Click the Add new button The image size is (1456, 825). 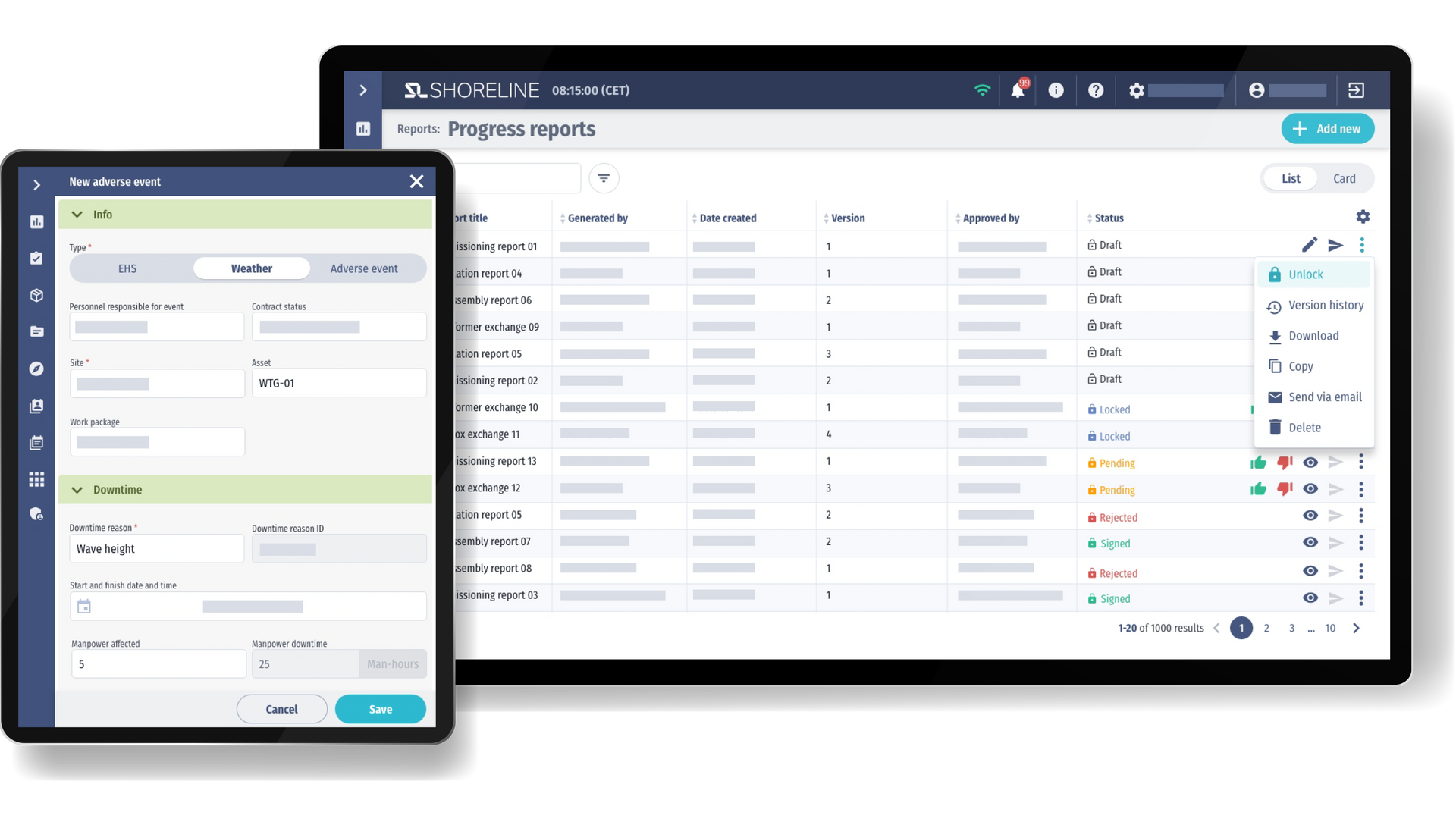[x=1327, y=129]
